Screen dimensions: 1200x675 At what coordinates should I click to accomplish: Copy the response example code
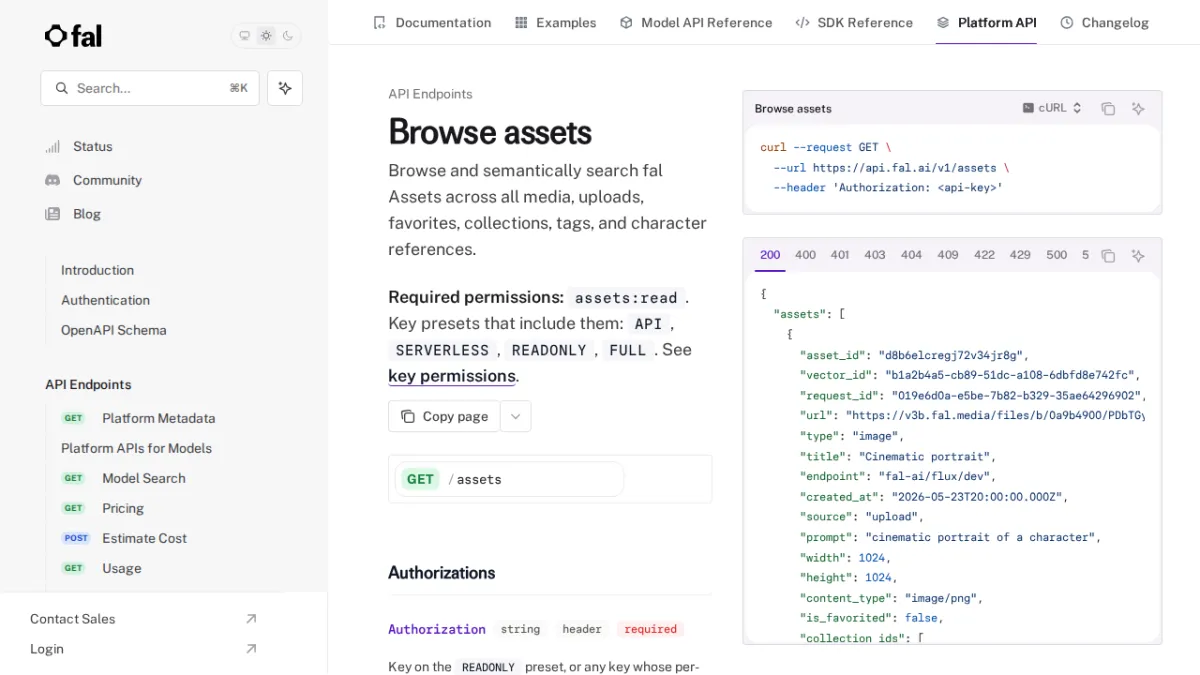pos(1108,256)
